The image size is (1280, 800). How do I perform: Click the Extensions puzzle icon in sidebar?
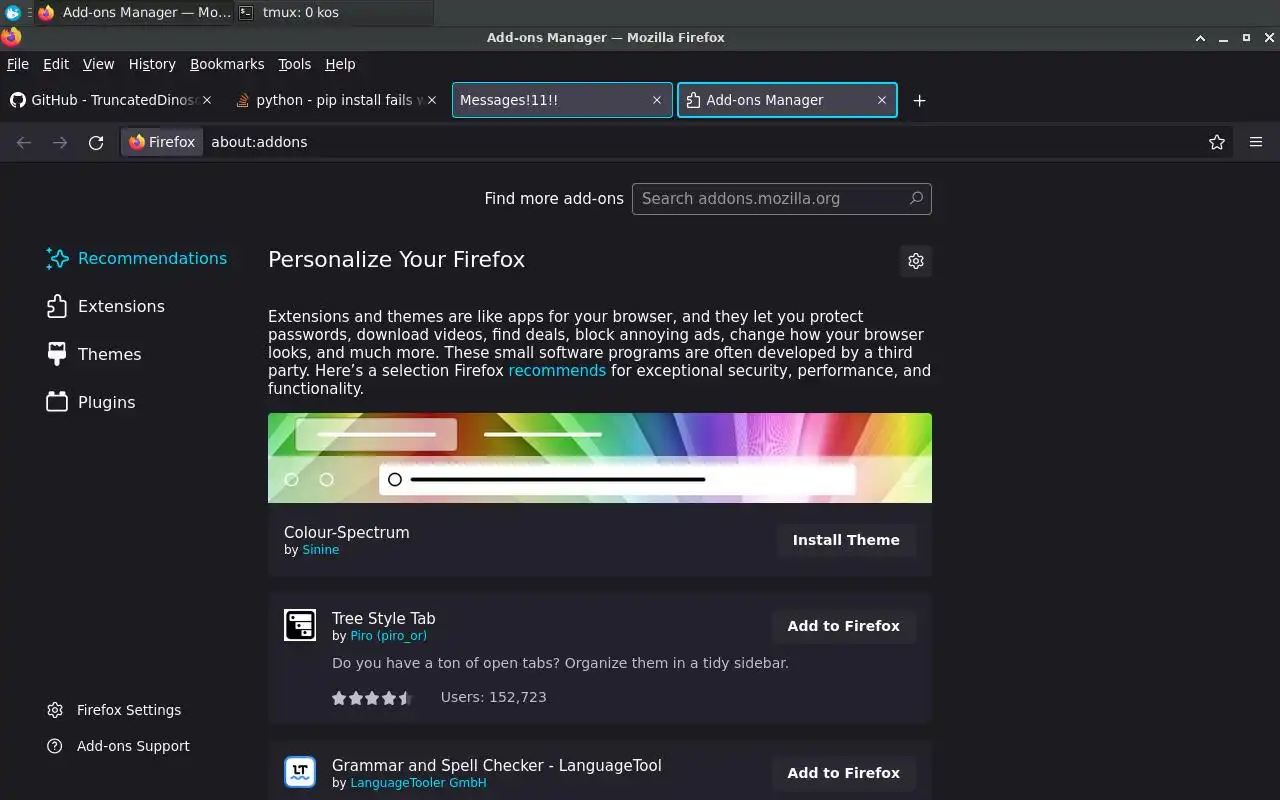click(x=57, y=306)
